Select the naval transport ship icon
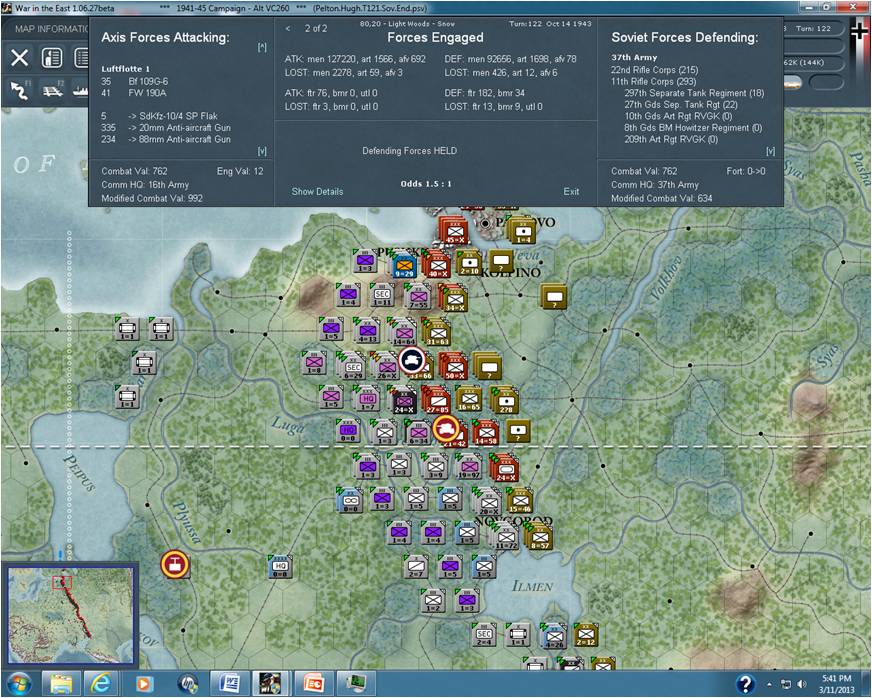This screenshot has width=872, height=698. pos(81,90)
